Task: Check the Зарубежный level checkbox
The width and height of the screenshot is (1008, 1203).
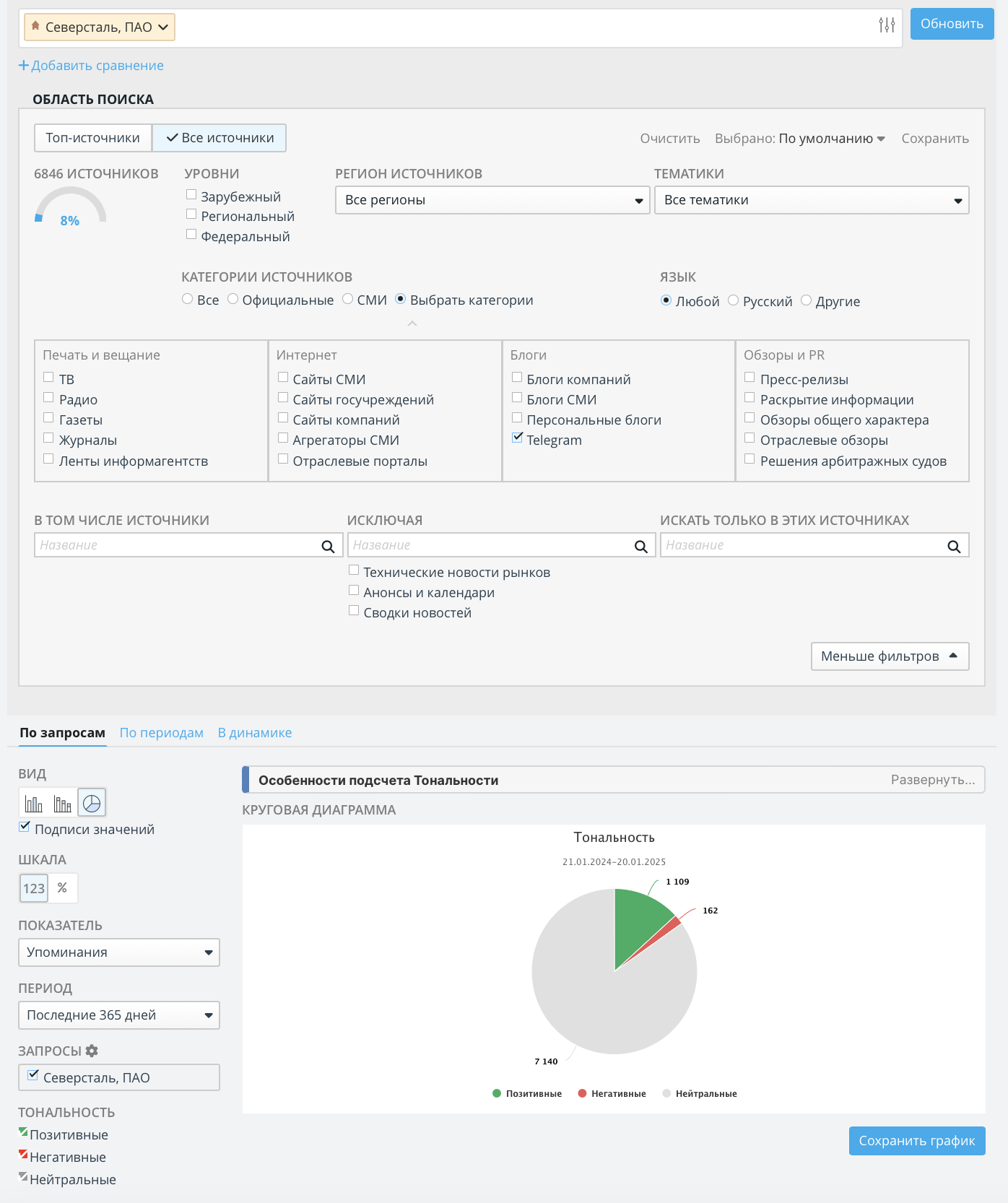Action: [191, 194]
